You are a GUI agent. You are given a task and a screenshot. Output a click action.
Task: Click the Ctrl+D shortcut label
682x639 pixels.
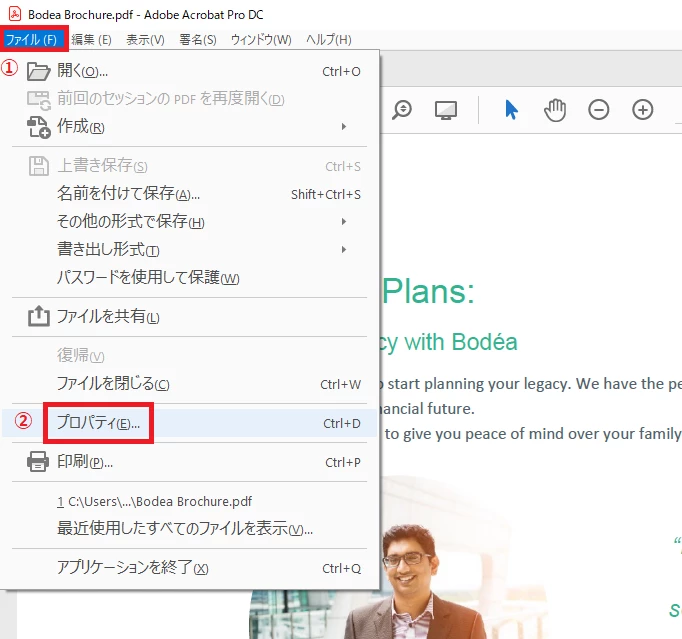pos(342,423)
